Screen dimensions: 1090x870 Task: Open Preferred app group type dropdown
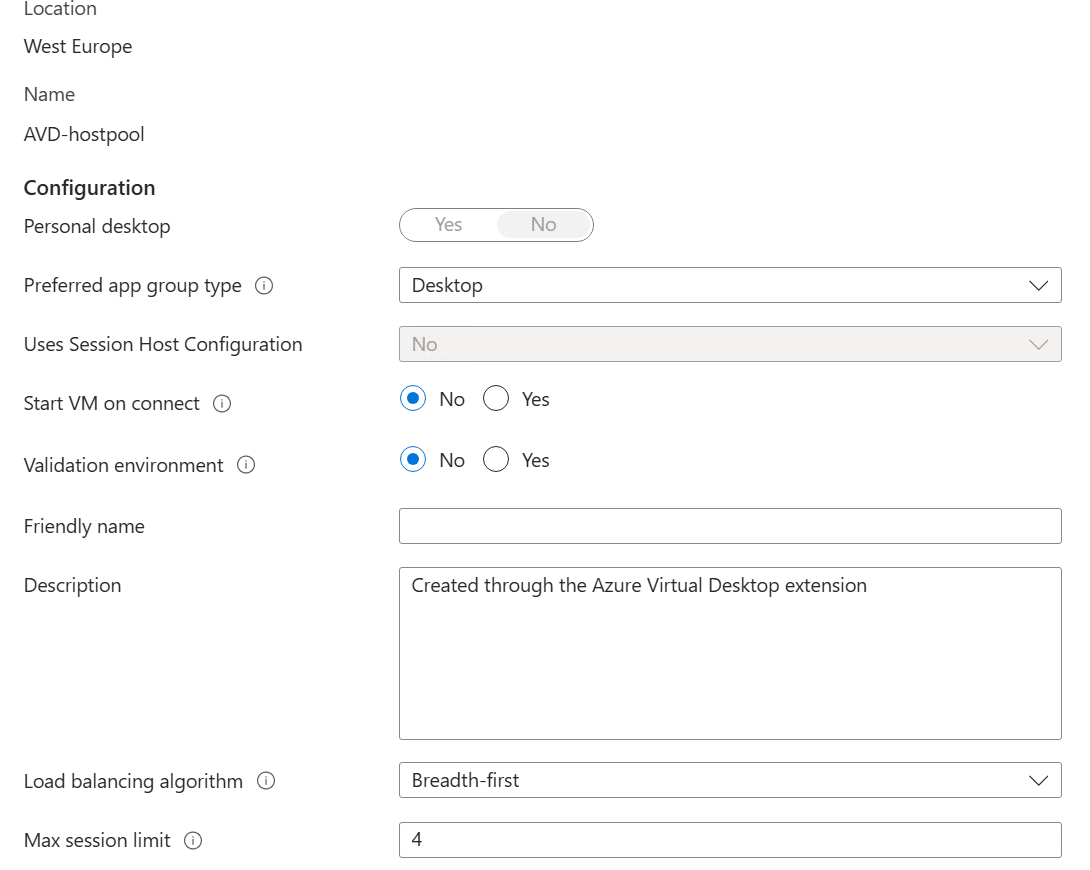(730, 285)
